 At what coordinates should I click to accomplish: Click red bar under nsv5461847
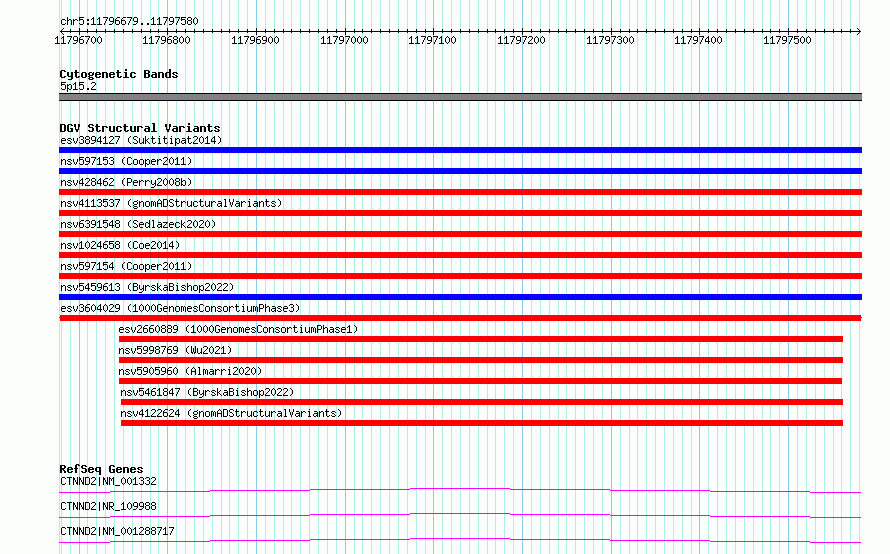point(482,402)
